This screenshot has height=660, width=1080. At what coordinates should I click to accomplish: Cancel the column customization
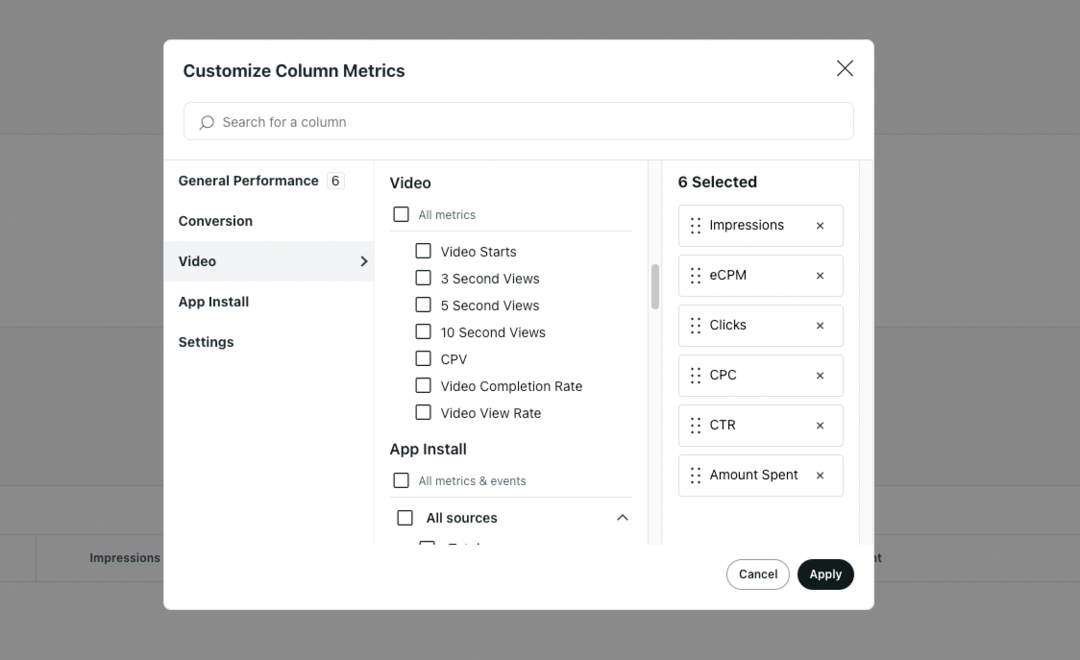[757, 574]
